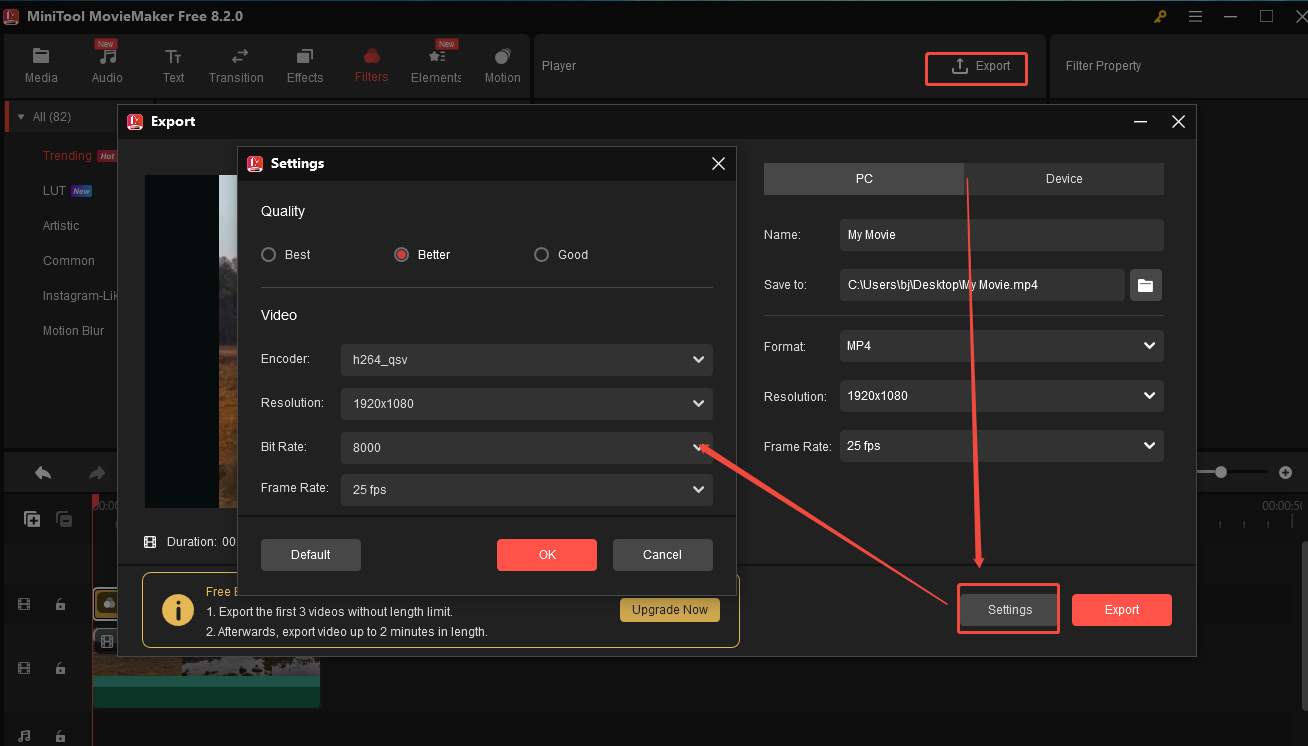This screenshot has height=746, width=1308.
Task: Switch to the PC export tab
Action: pyautogui.click(x=864, y=179)
